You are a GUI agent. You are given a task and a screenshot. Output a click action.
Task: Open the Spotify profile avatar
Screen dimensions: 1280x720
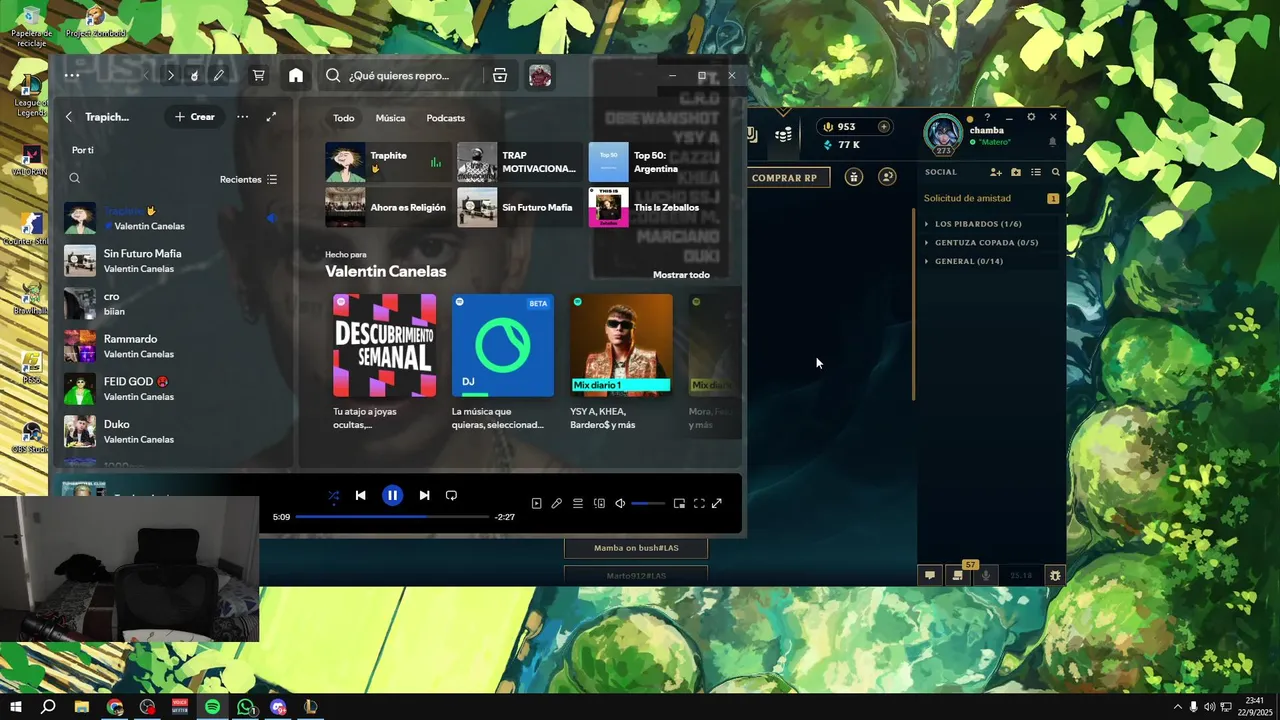click(540, 75)
